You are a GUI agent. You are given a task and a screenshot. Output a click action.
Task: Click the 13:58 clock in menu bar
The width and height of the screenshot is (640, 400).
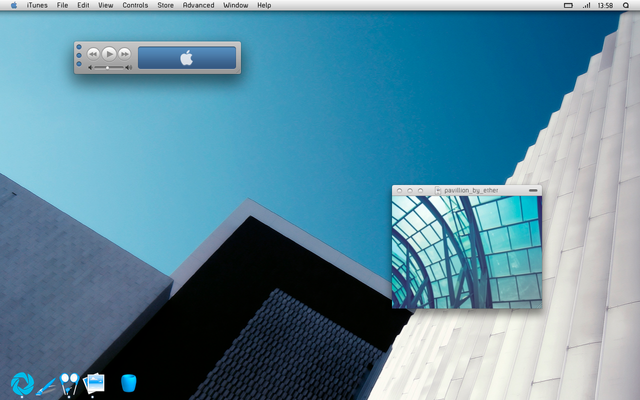point(605,5)
